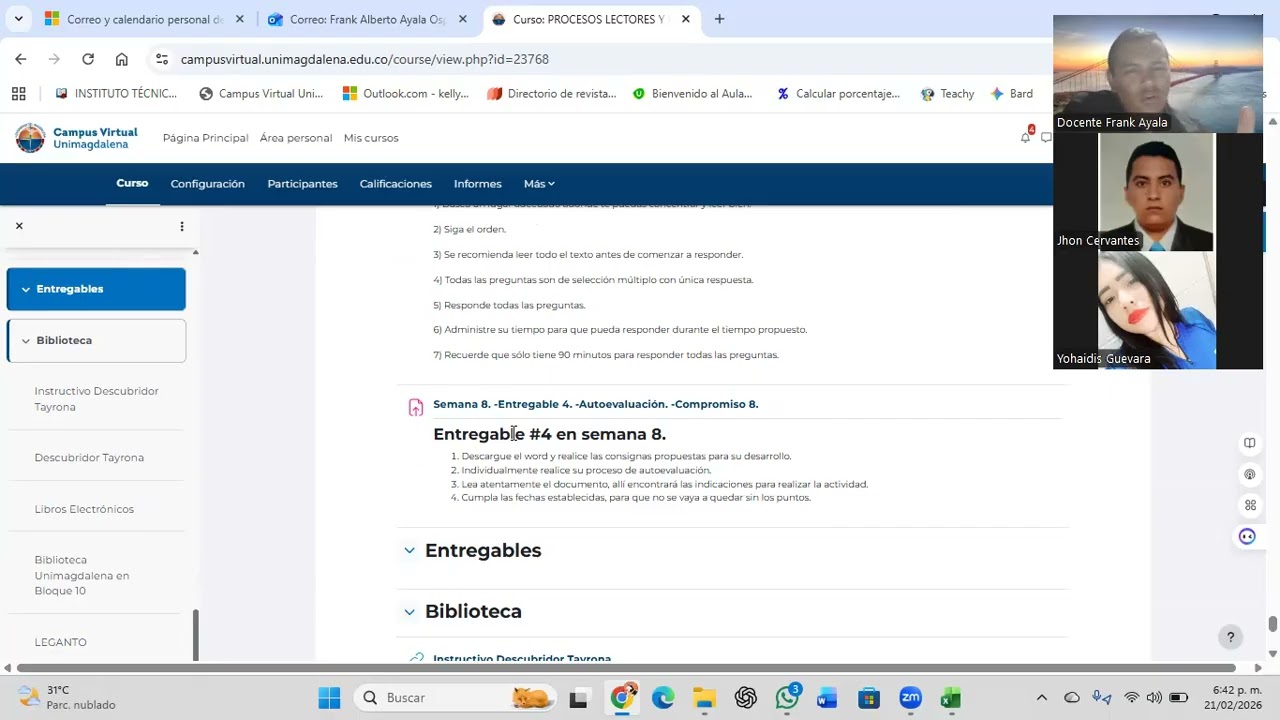This screenshot has width=1280, height=720.
Task: Open the Teachy bookmark
Action: pyautogui.click(x=946, y=93)
